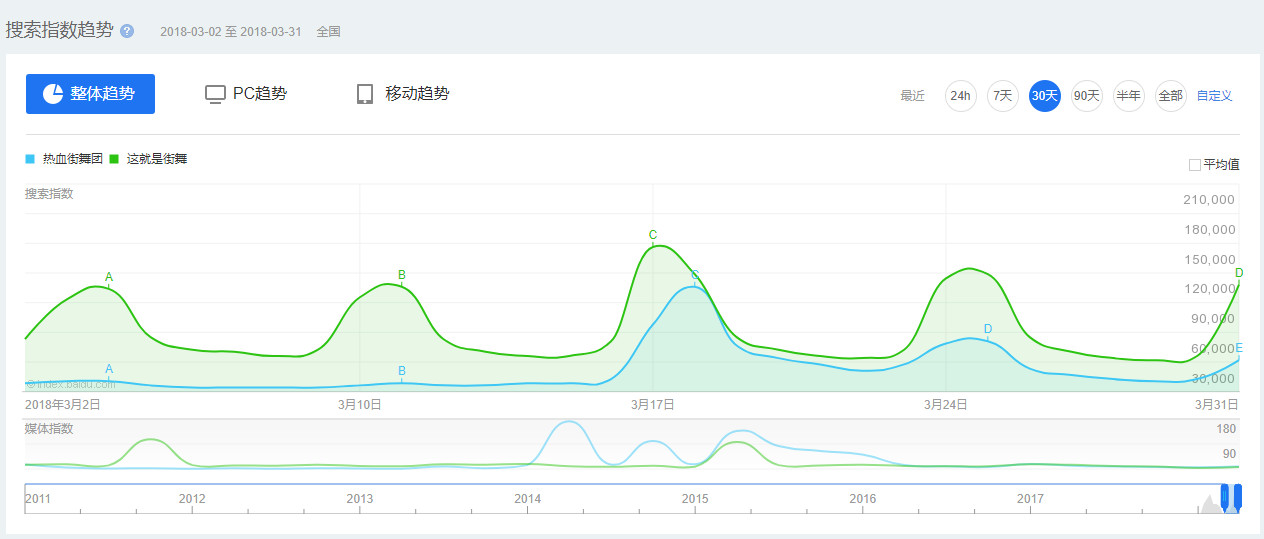
Task: Click green marker B on the chart
Action: (402, 274)
